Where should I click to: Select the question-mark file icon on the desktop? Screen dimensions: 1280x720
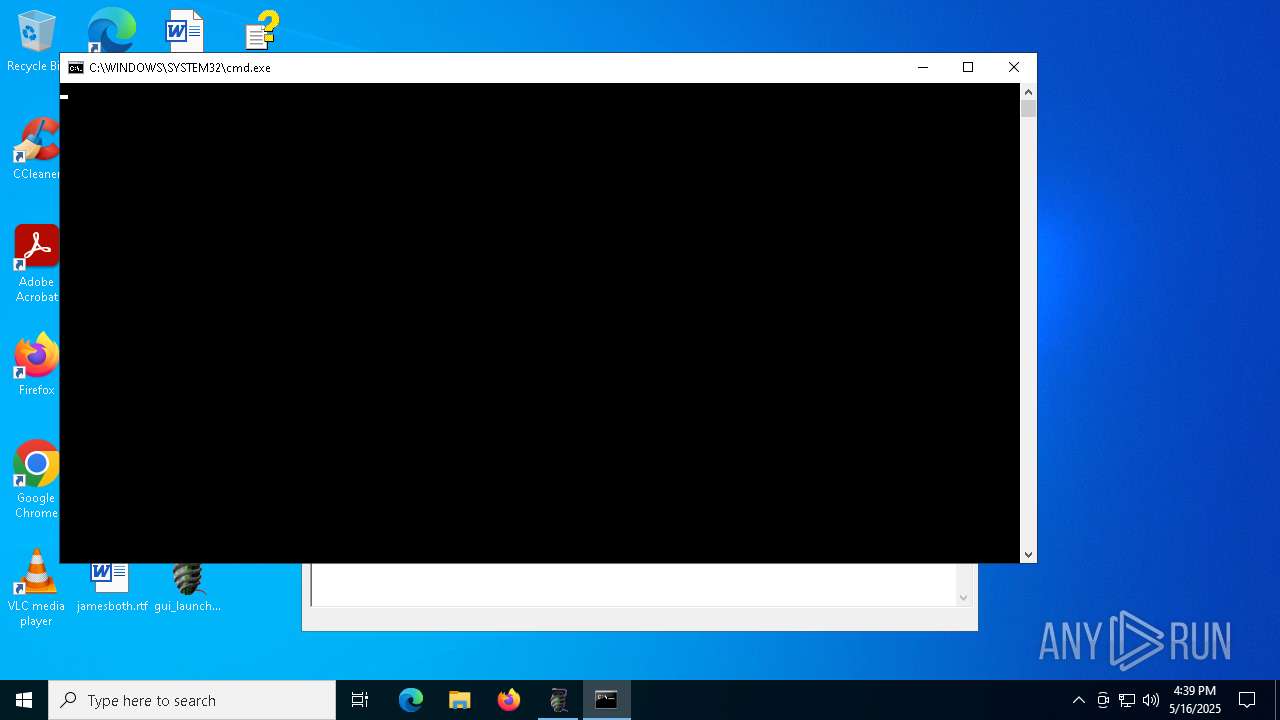262,30
